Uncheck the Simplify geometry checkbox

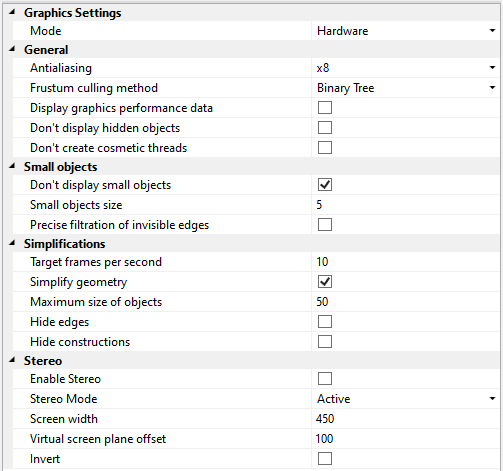tap(325, 282)
